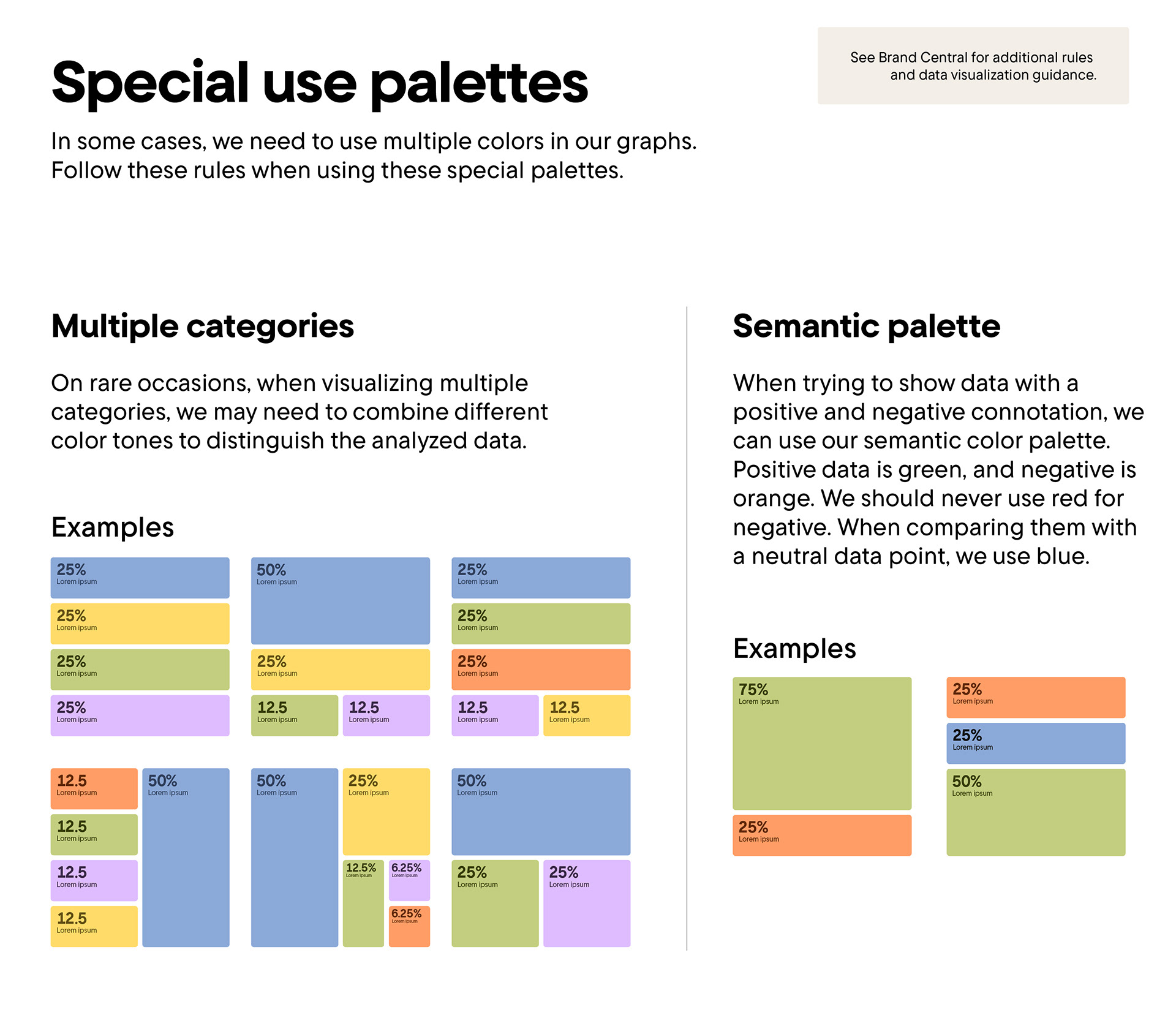Click the semantic blue 25% neutral bar
Image resolution: width=1176 pixels, height=1034 pixels.
[1035, 743]
